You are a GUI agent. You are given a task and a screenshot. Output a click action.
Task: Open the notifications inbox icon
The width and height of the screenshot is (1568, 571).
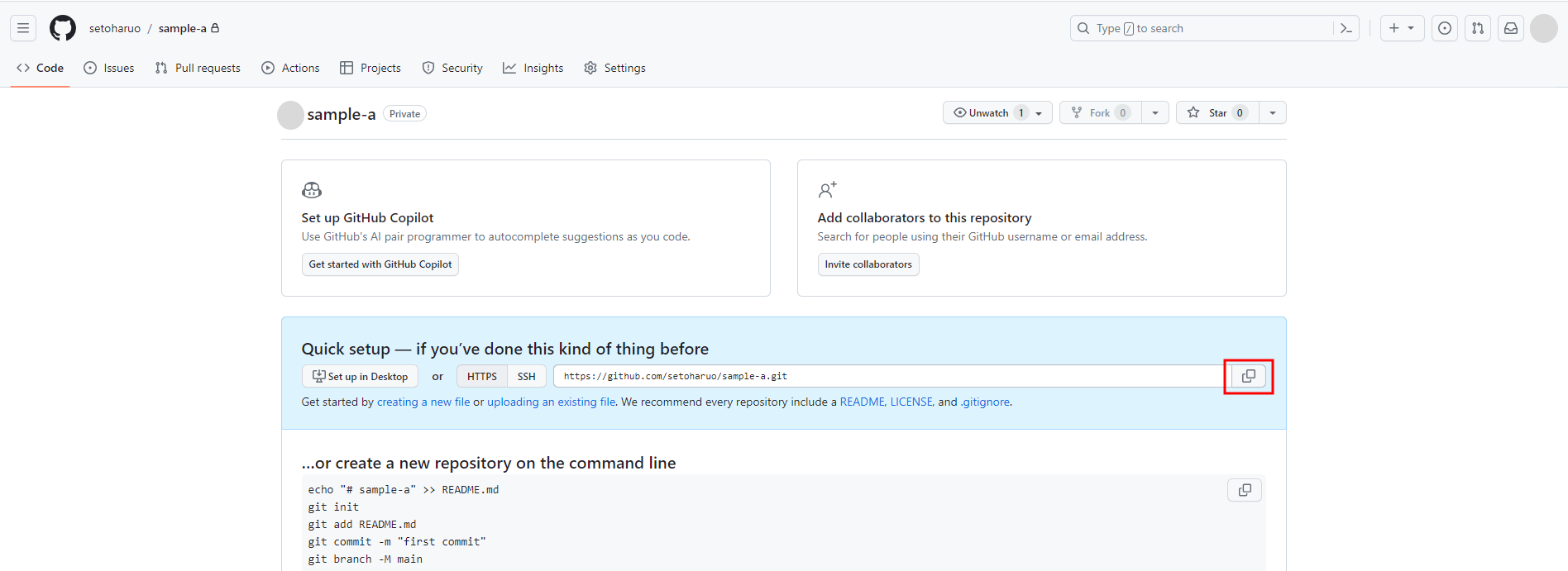click(x=1511, y=28)
